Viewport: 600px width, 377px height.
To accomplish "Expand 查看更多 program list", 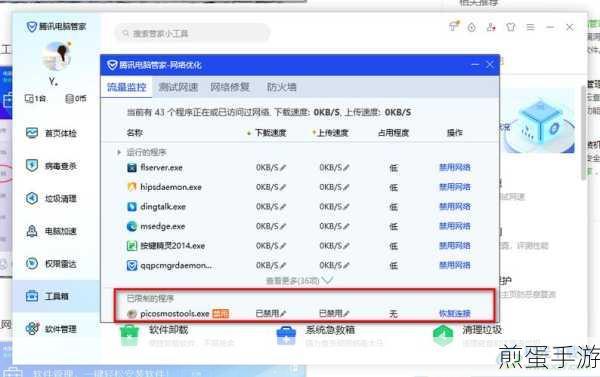I will pos(299,281).
